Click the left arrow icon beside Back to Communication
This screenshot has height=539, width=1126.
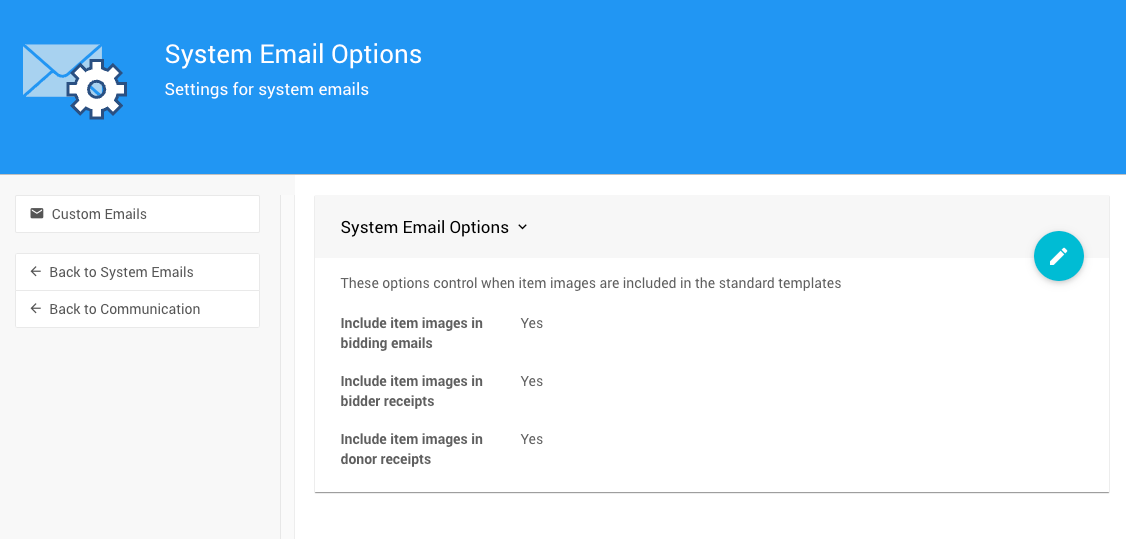tap(36, 309)
